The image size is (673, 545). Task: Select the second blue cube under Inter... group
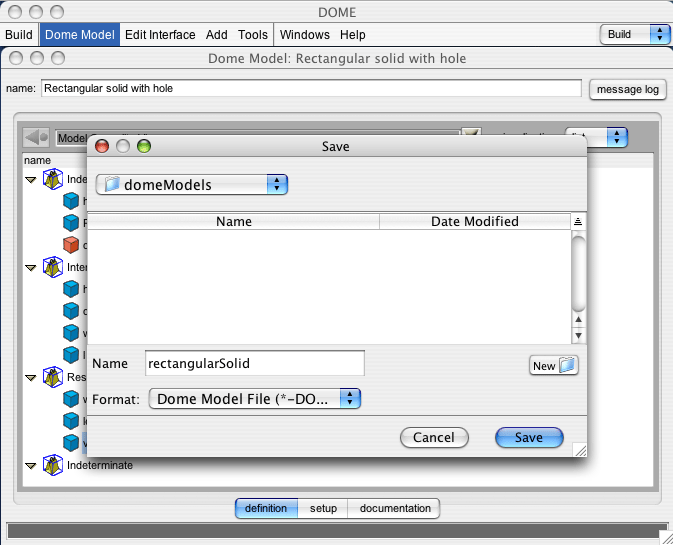pos(71,311)
